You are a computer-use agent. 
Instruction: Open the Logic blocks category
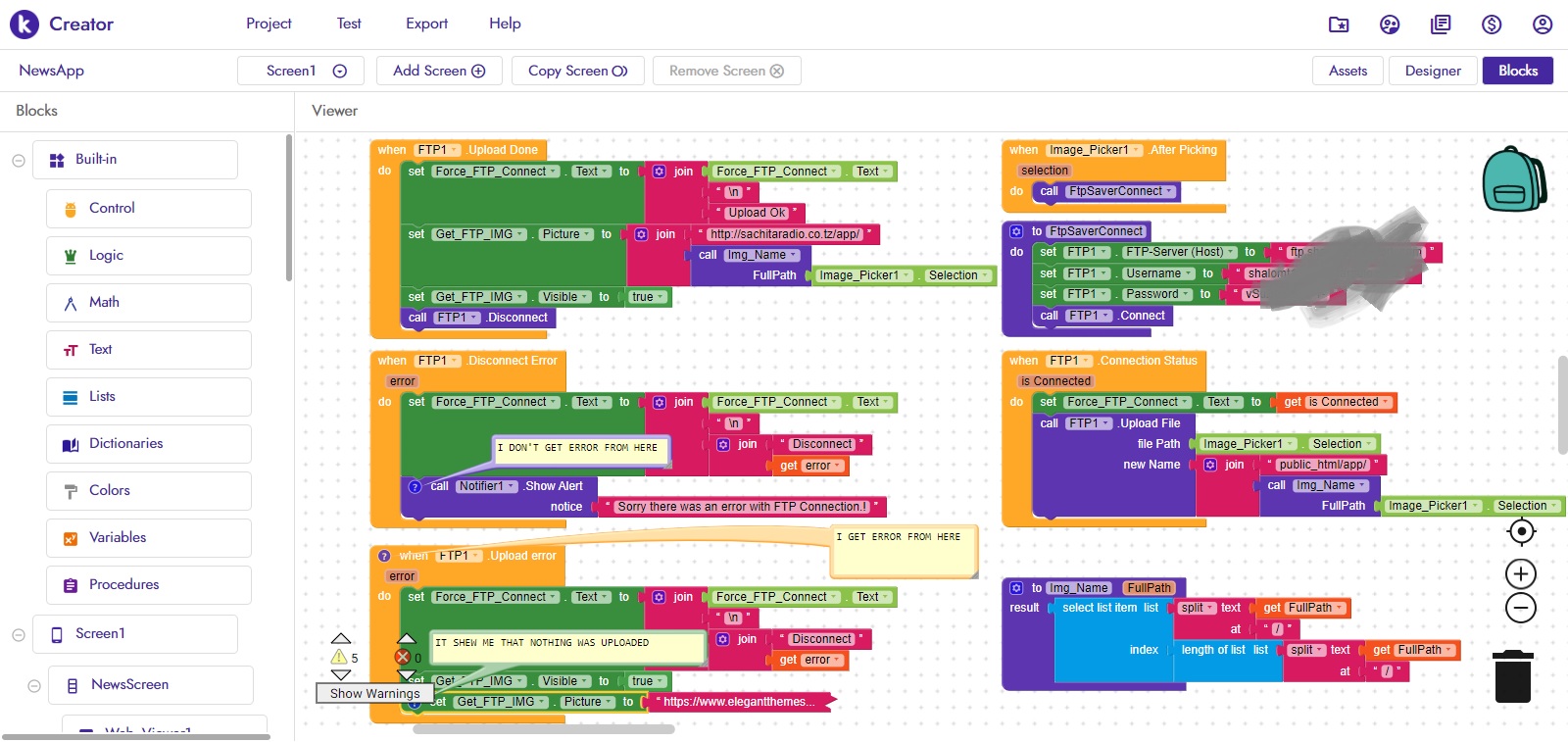click(149, 256)
